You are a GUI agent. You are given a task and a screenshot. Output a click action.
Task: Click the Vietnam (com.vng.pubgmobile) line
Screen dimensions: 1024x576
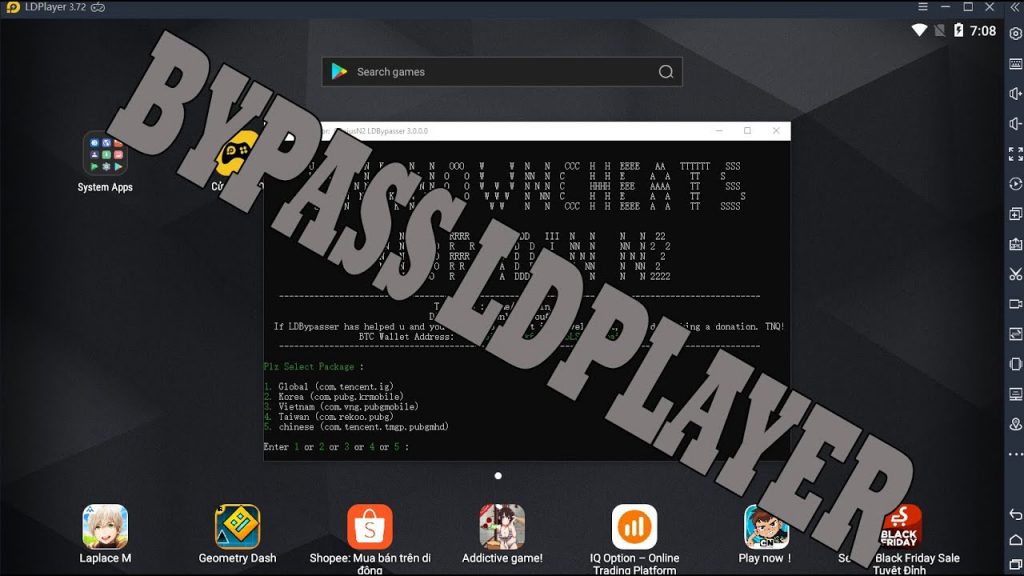341,406
